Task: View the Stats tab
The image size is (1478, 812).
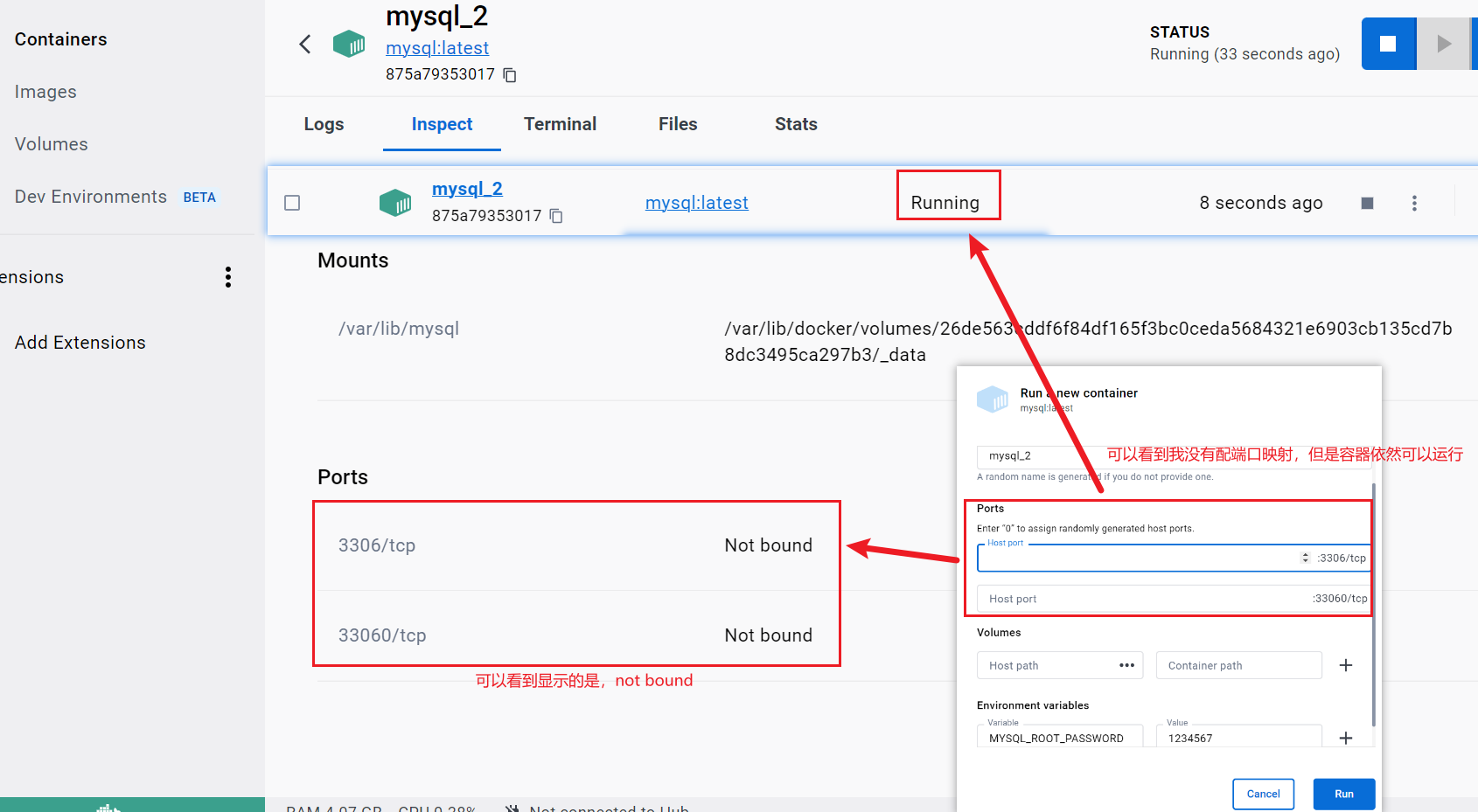Action: pyautogui.click(x=796, y=124)
